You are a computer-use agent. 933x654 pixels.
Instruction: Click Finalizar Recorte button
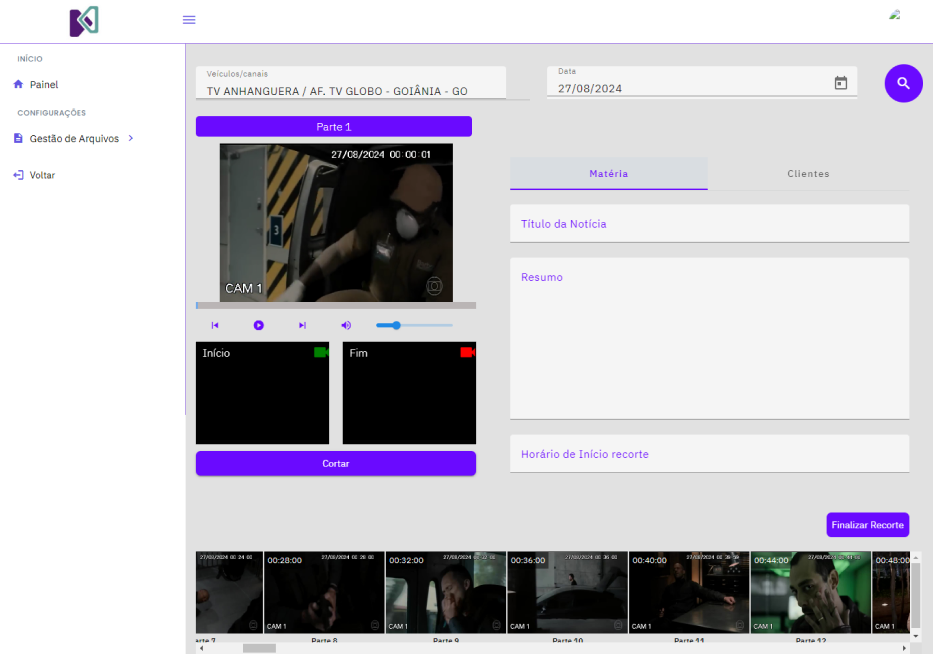click(x=867, y=525)
